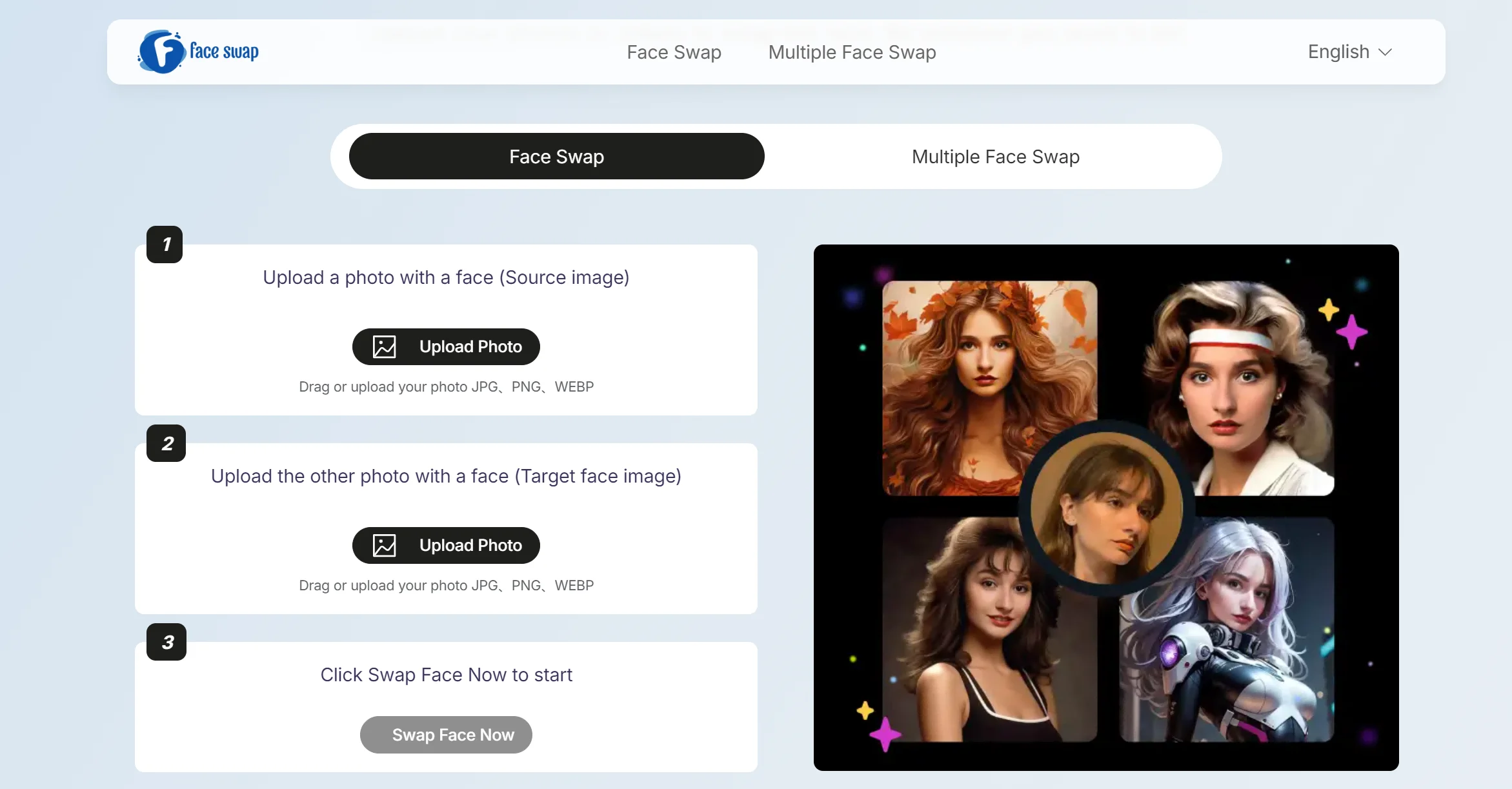This screenshot has height=789, width=1512.
Task: Click the step 2 number badge
Action: tap(165, 443)
